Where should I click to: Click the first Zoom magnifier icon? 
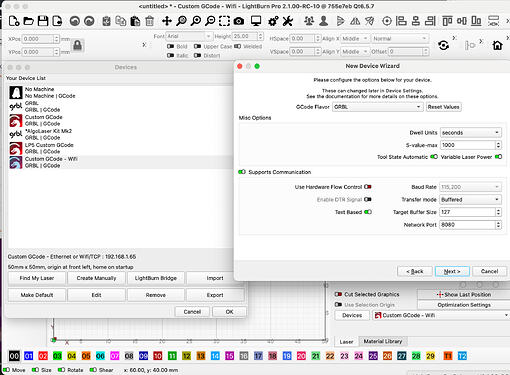pos(181,21)
